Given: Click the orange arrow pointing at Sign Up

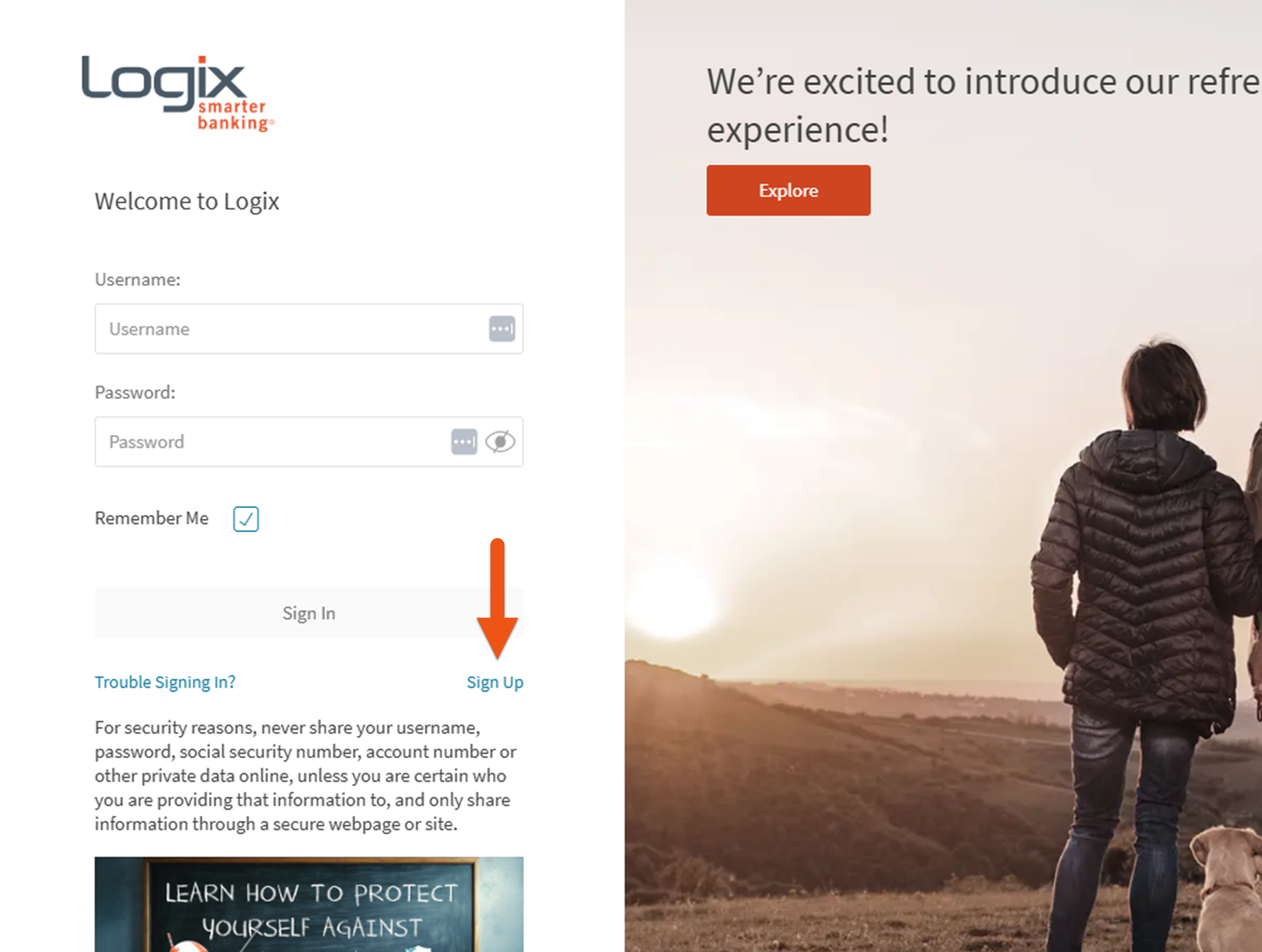Looking at the screenshot, I should [x=498, y=599].
